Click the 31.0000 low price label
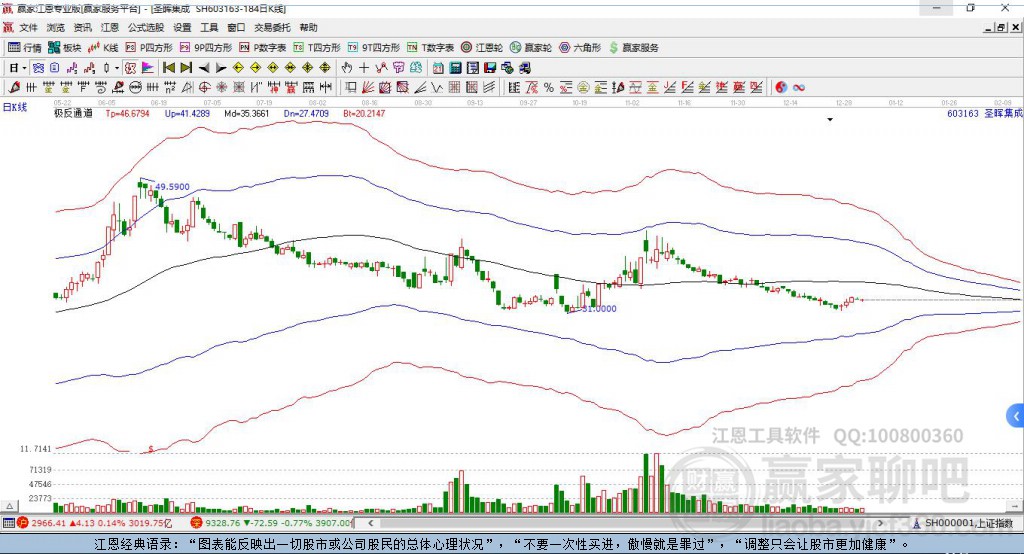This screenshot has height=554, width=1024. (599, 309)
